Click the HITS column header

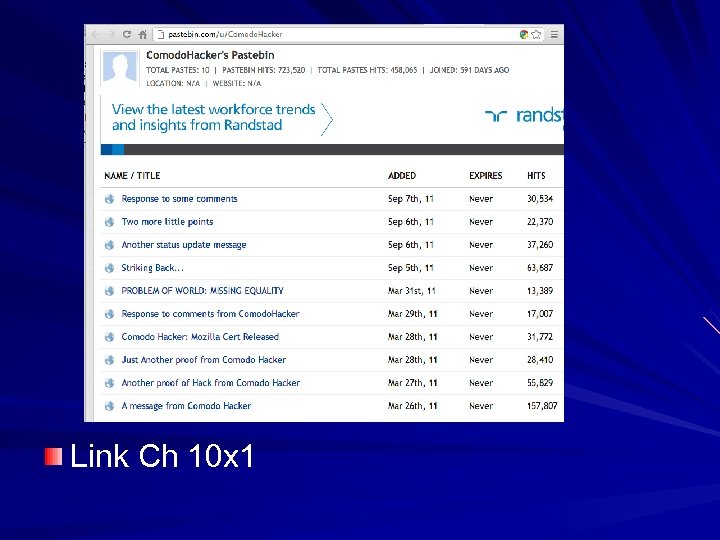536,175
